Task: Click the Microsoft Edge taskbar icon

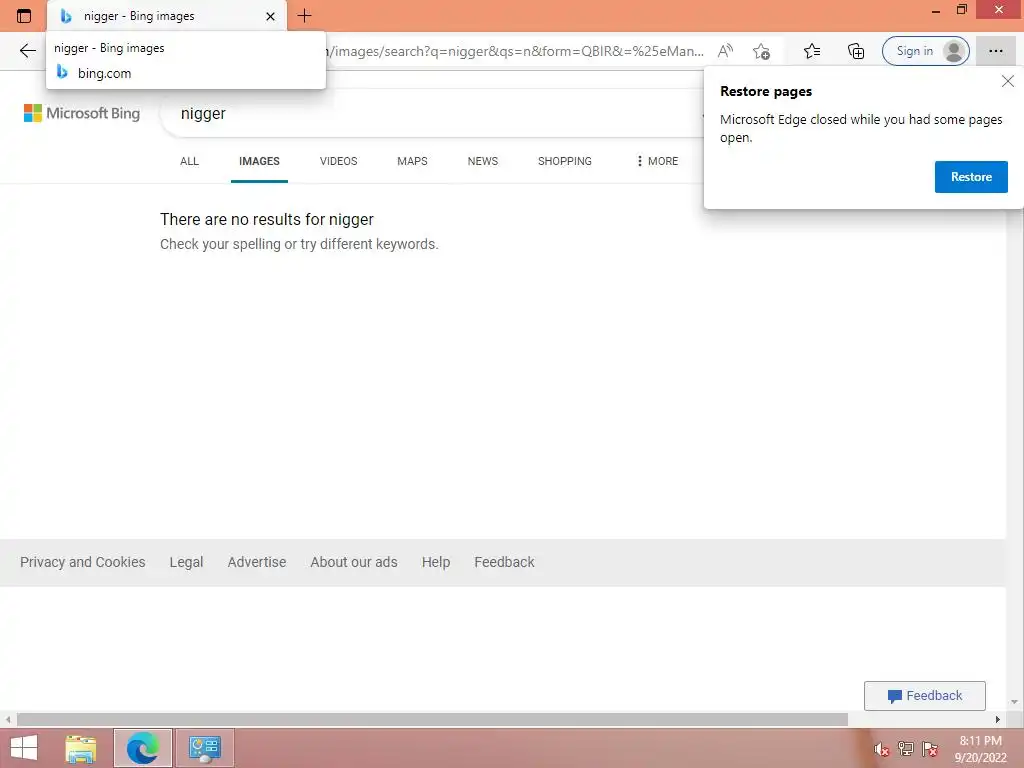Action: pos(142,748)
